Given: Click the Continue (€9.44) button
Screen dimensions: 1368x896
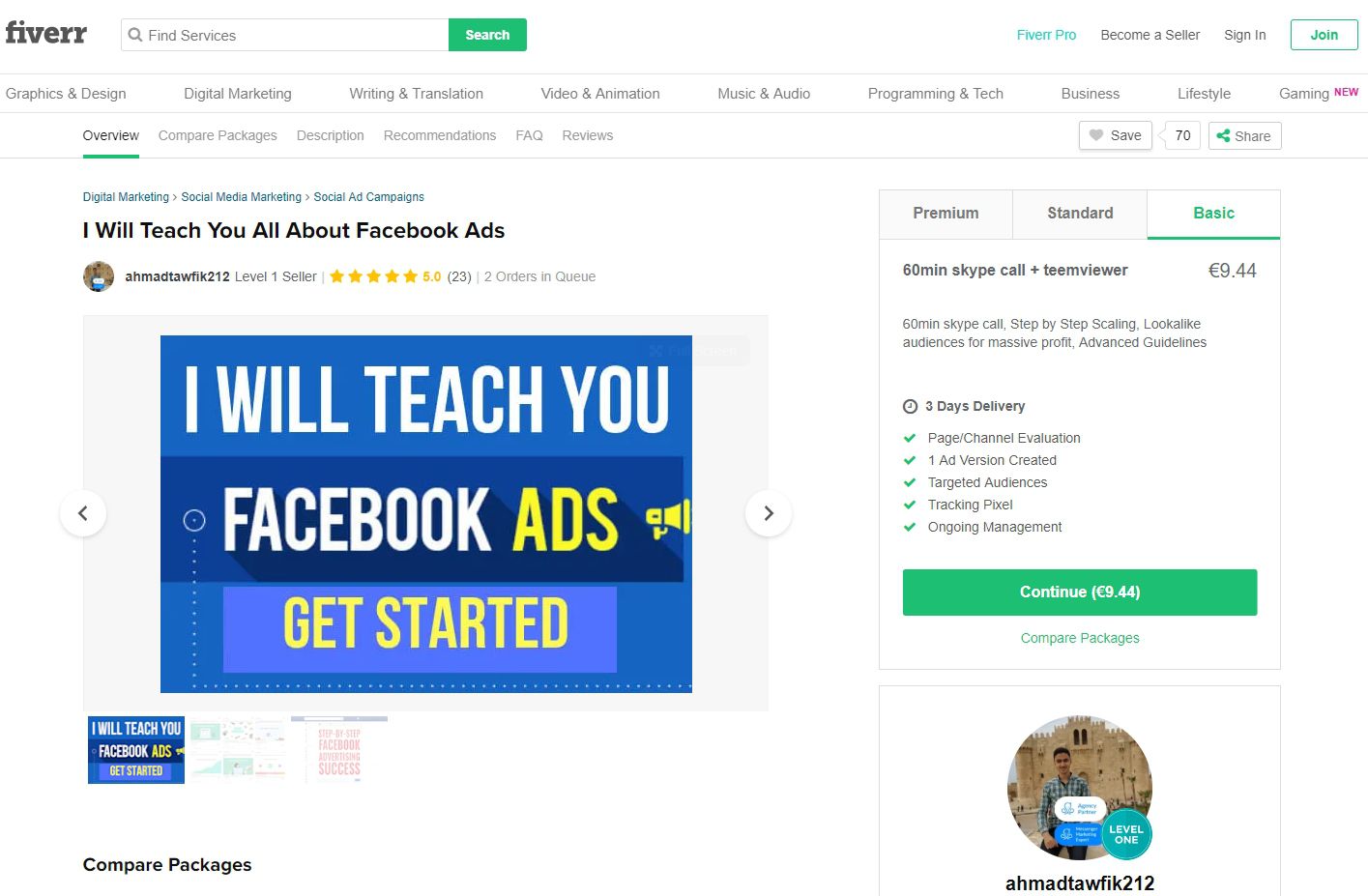Looking at the screenshot, I should point(1080,593).
